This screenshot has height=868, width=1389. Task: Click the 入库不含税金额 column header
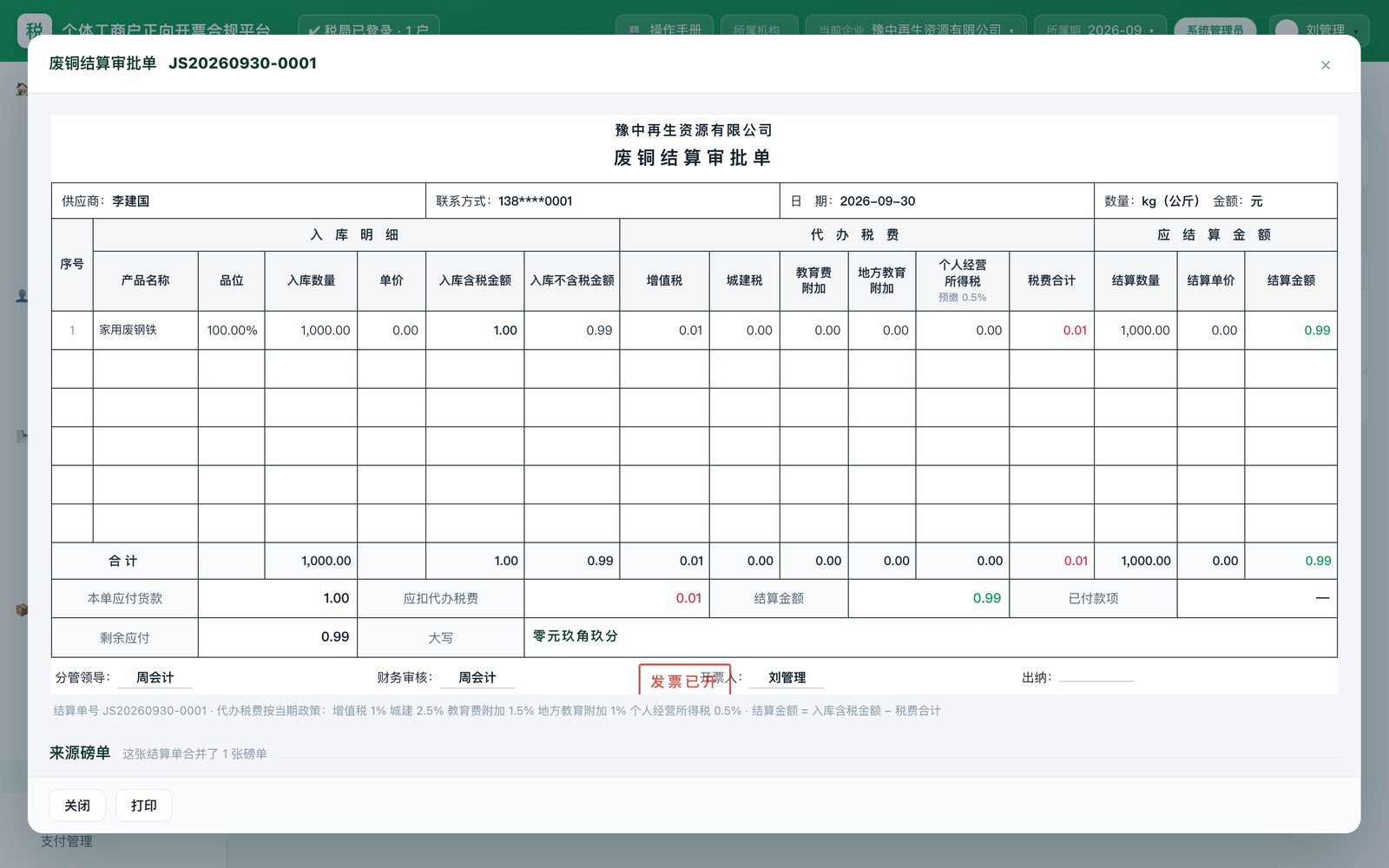[x=572, y=280]
